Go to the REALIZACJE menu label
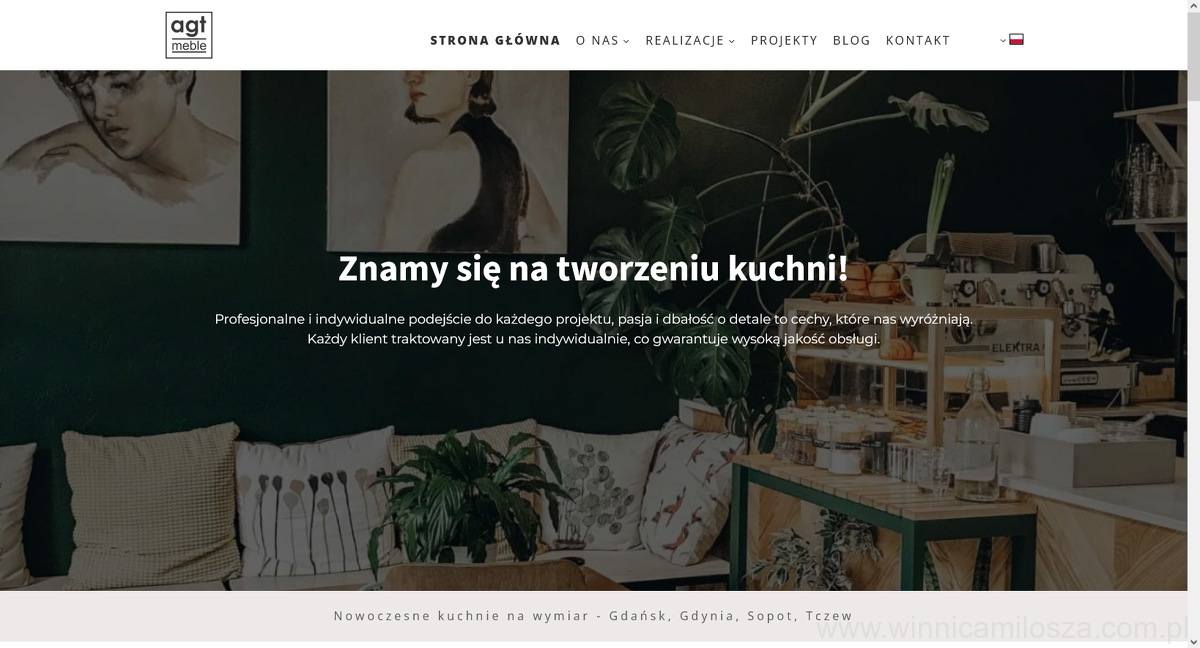1200x648 pixels. click(685, 41)
